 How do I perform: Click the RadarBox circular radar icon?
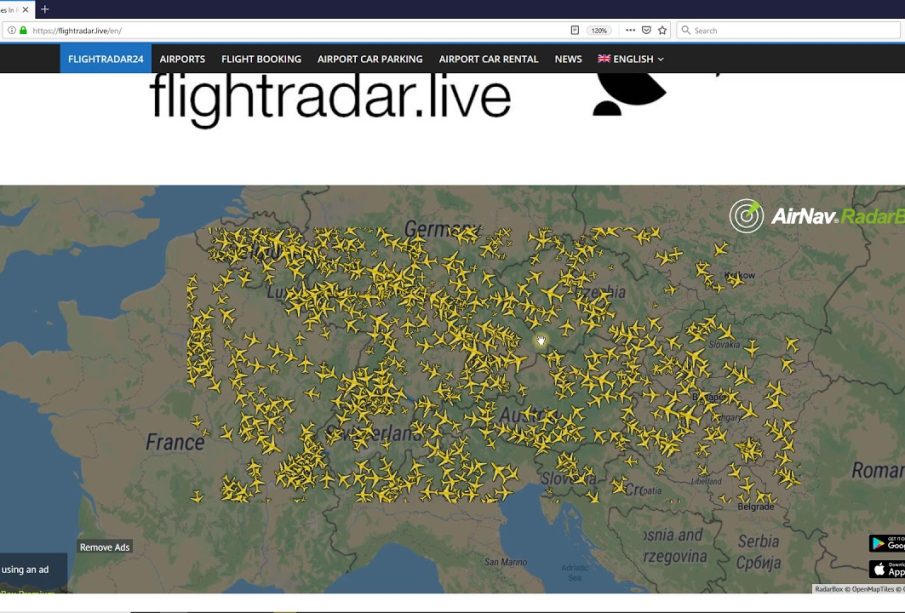coord(746,216)
